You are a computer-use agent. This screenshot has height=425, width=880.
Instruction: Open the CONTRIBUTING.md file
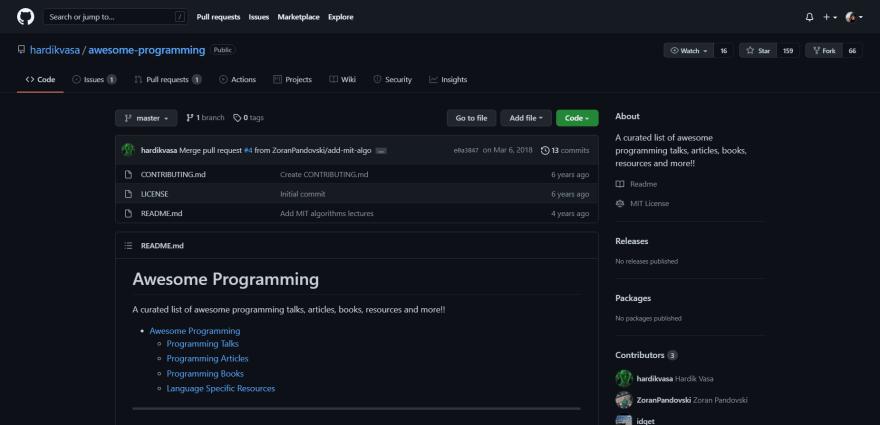pyautogui.click(x=173, y=175)
